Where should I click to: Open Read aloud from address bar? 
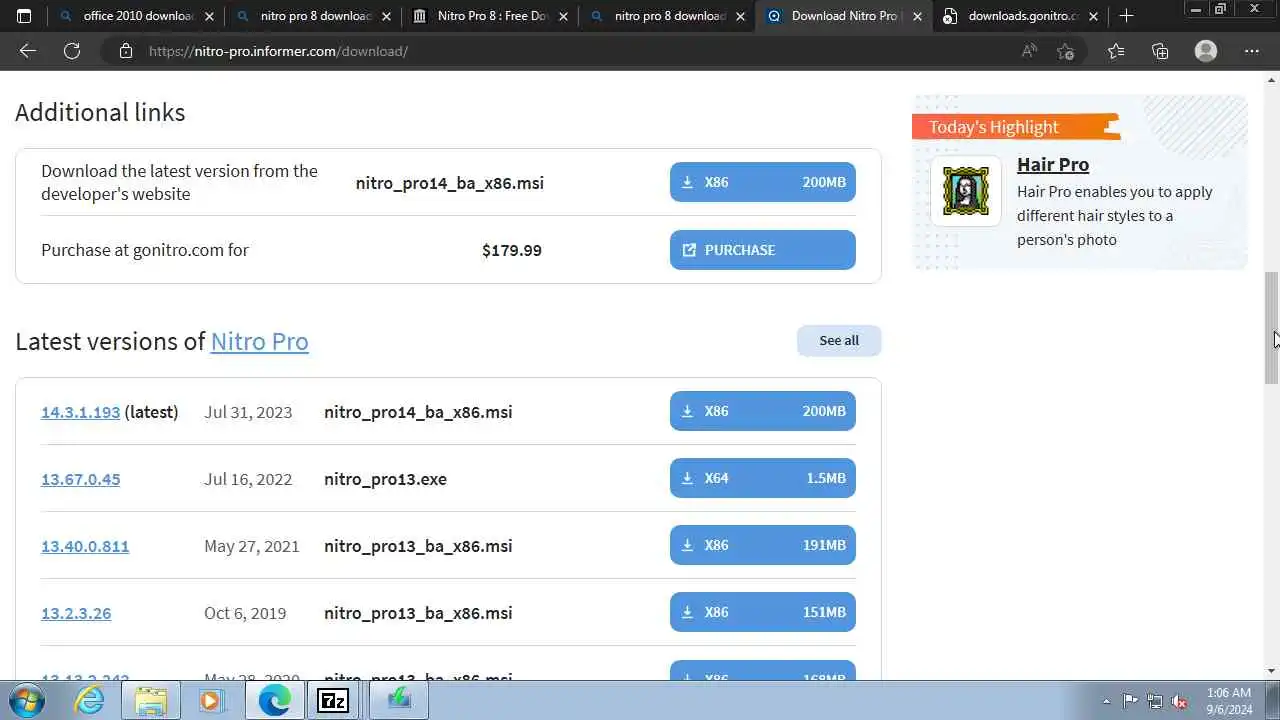pyautogui.click(x=1029, y=51)
